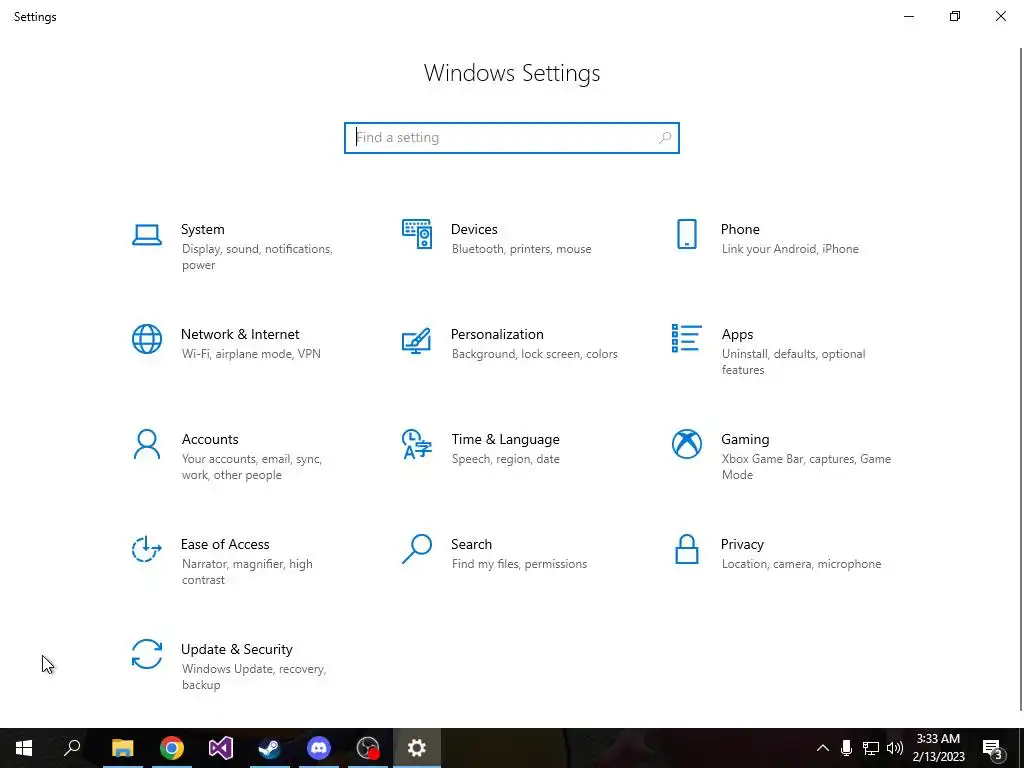Click 'Narrator, magnifier, high contrast' text

click(x=247, y=572)
